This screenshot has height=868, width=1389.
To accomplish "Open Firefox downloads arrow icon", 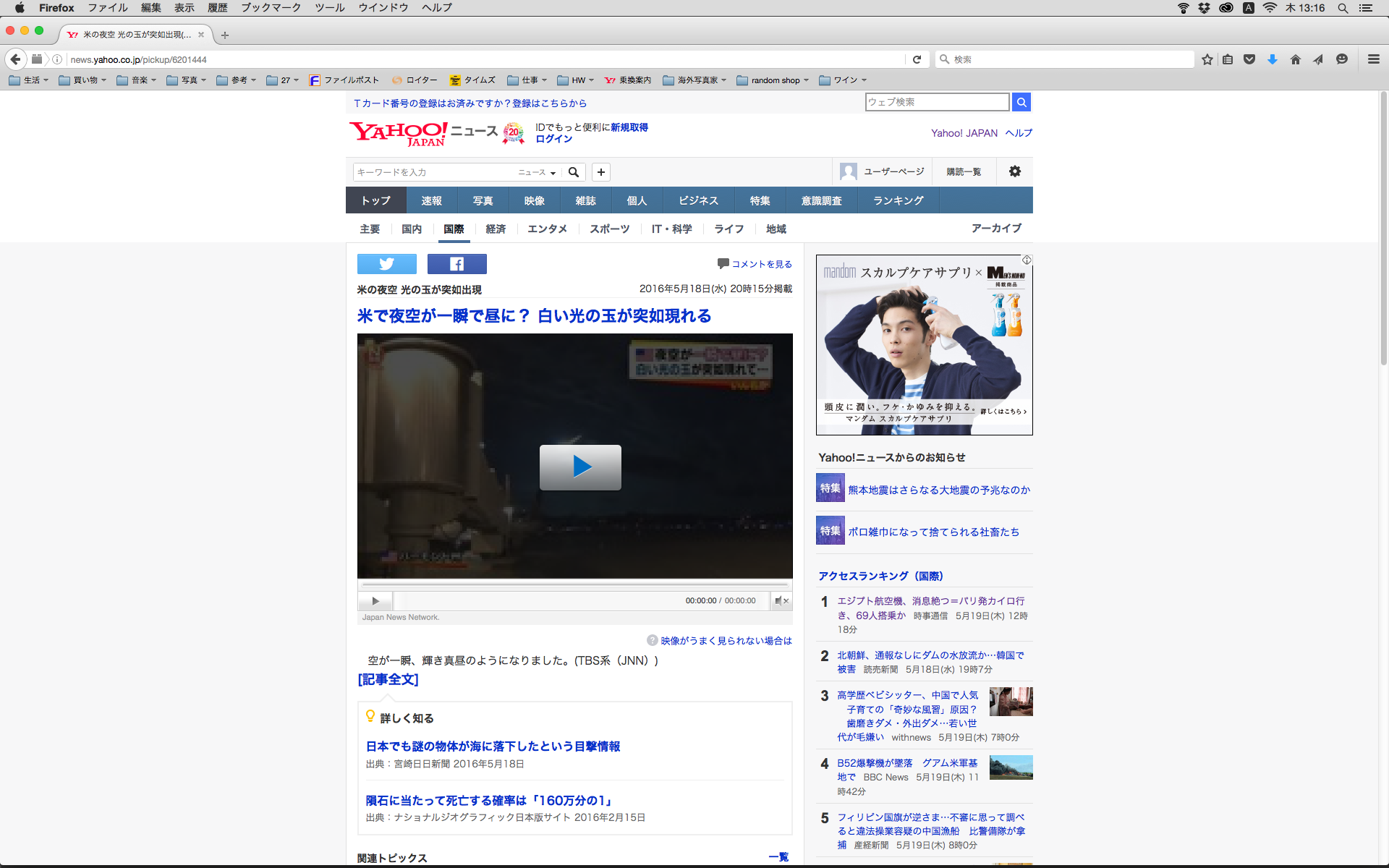I will pos(1272,59).
